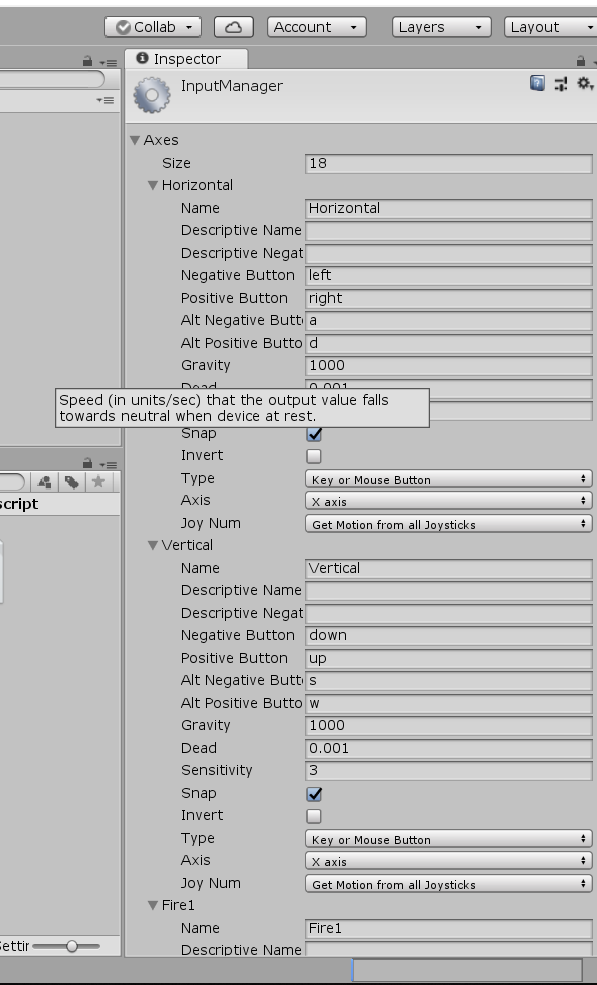This screenshot has height=985, width=597.
Task: Click the Search by Label tag icon
Action: pyautogui.click(x=72, y=482)
